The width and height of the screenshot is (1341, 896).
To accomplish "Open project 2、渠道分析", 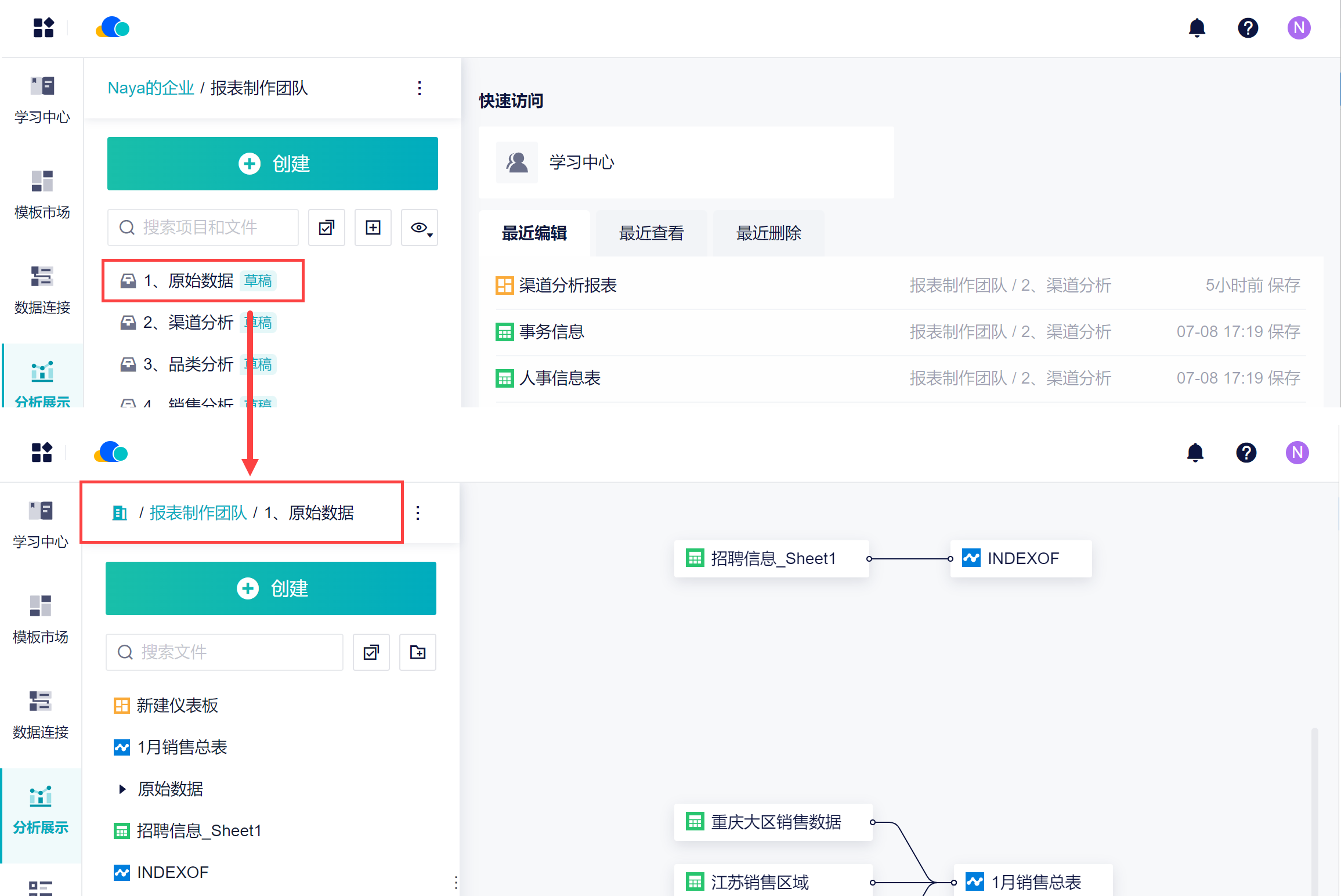I will tap(197, 323).
